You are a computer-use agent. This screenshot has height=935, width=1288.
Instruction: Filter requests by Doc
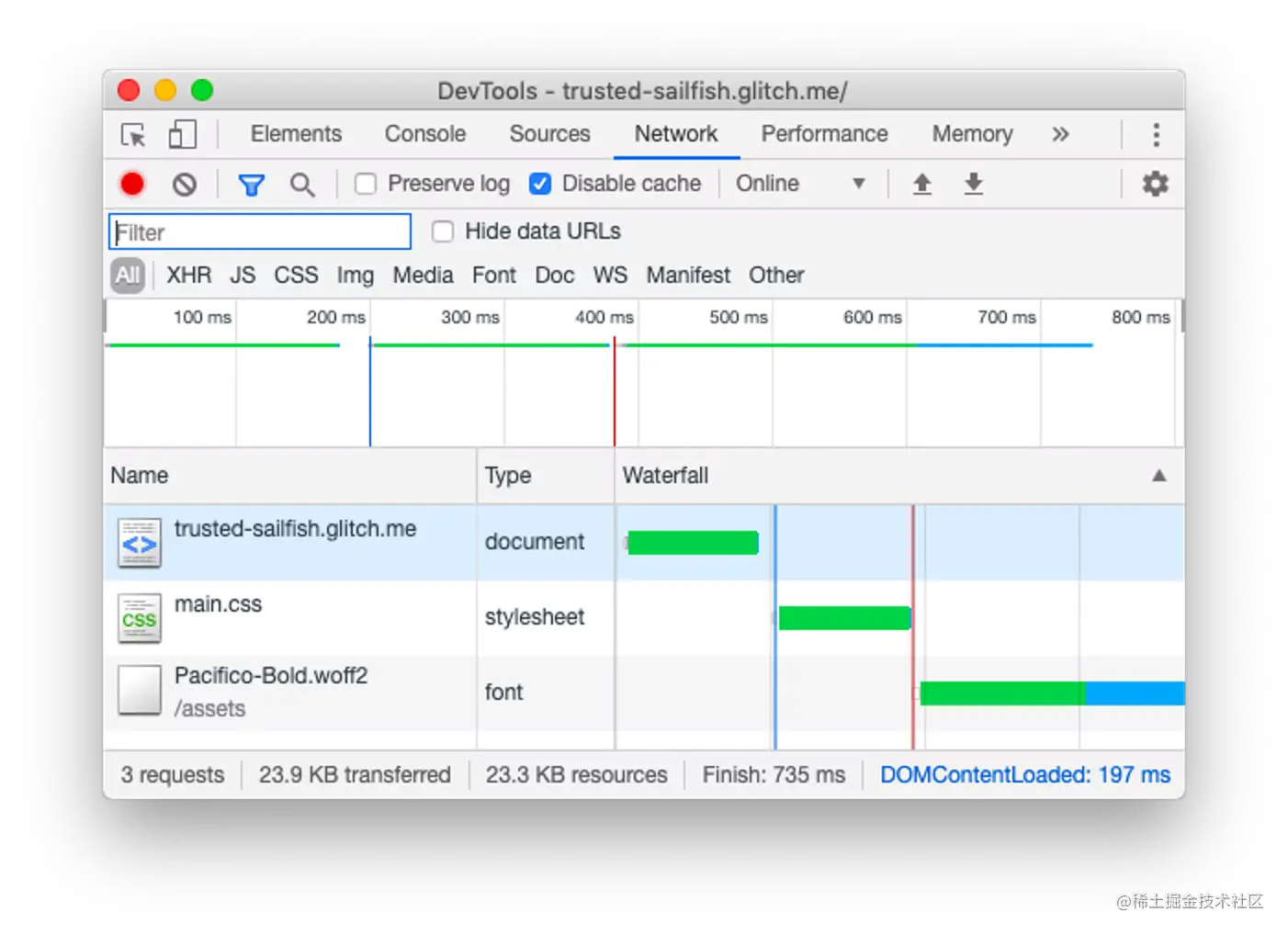pyautogui.click(x=554, y=276)
